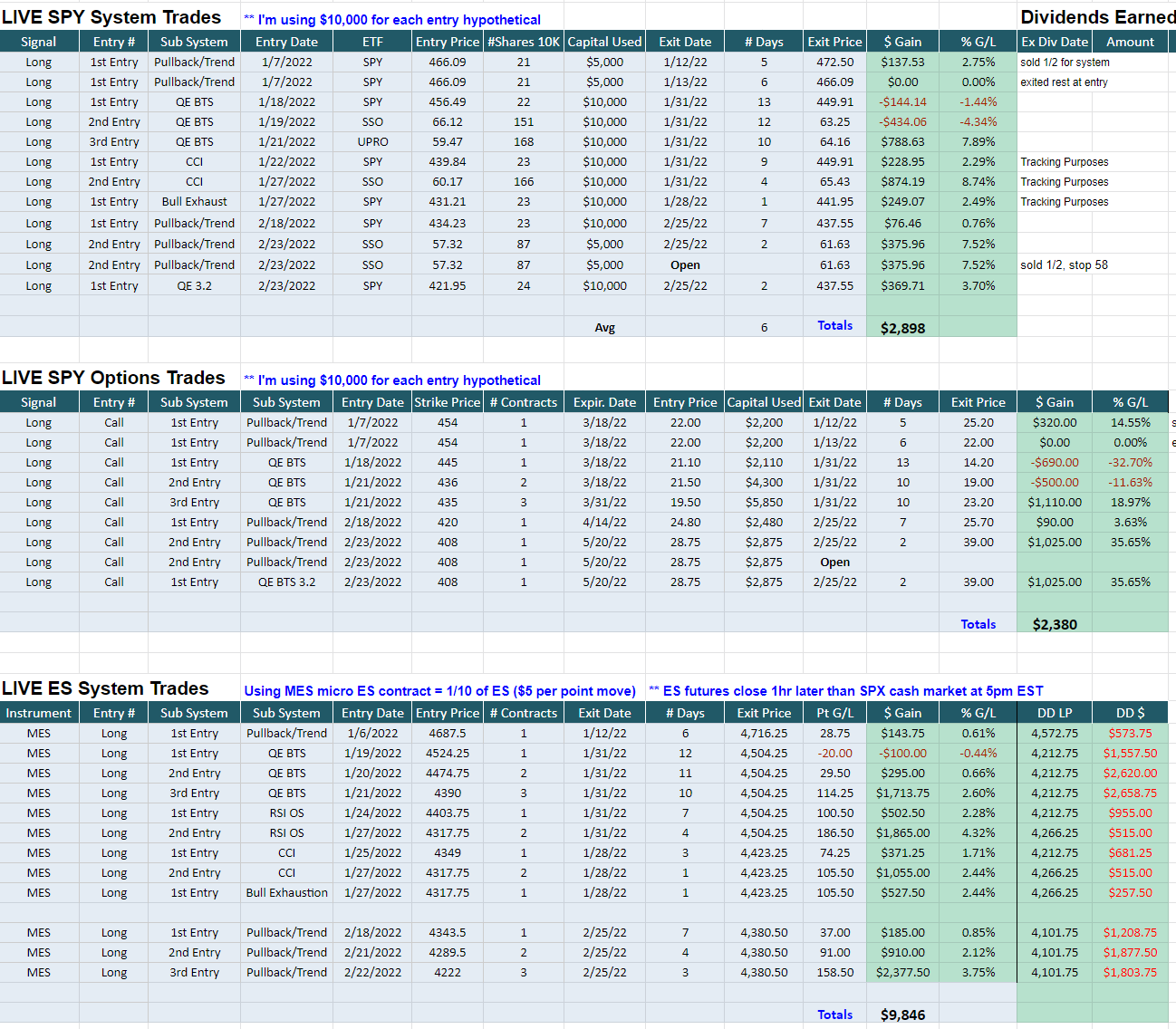Screen dimensions: 1176x1029
Task: Click the $1,110.00 options gain cell
Action: pyautogui.click(x=1055, y=503)
